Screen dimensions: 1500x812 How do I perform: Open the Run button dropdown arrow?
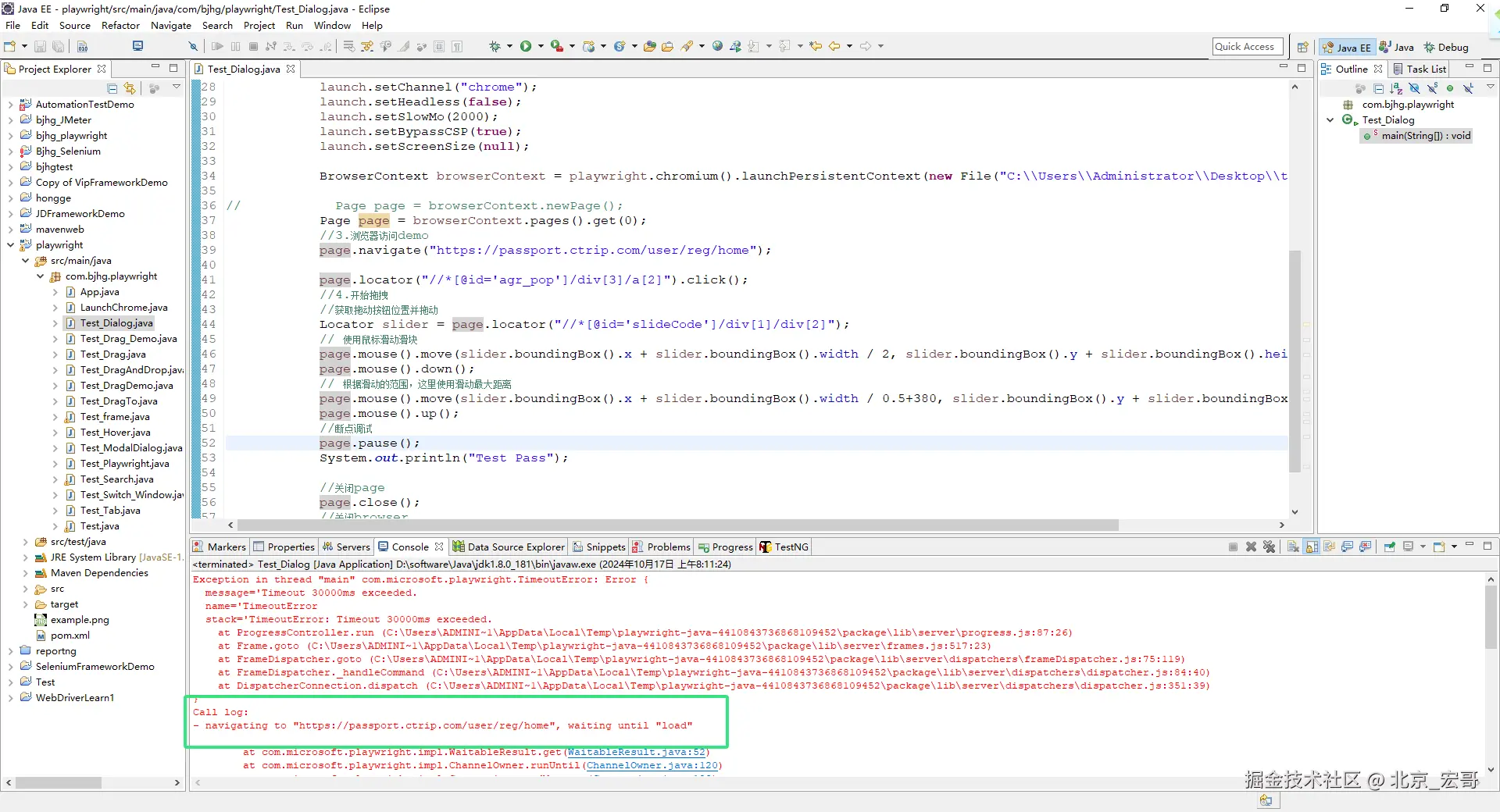click(540, 47)
